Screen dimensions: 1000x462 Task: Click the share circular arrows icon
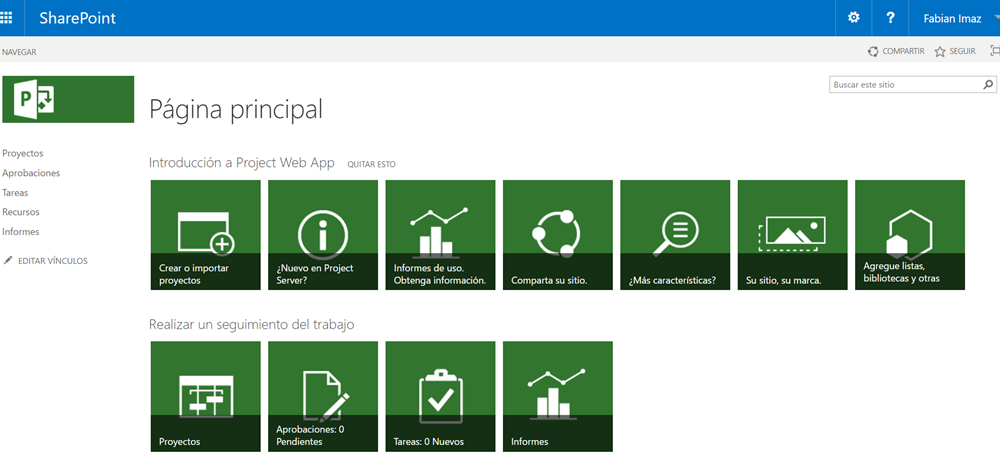tap(873, 52)
